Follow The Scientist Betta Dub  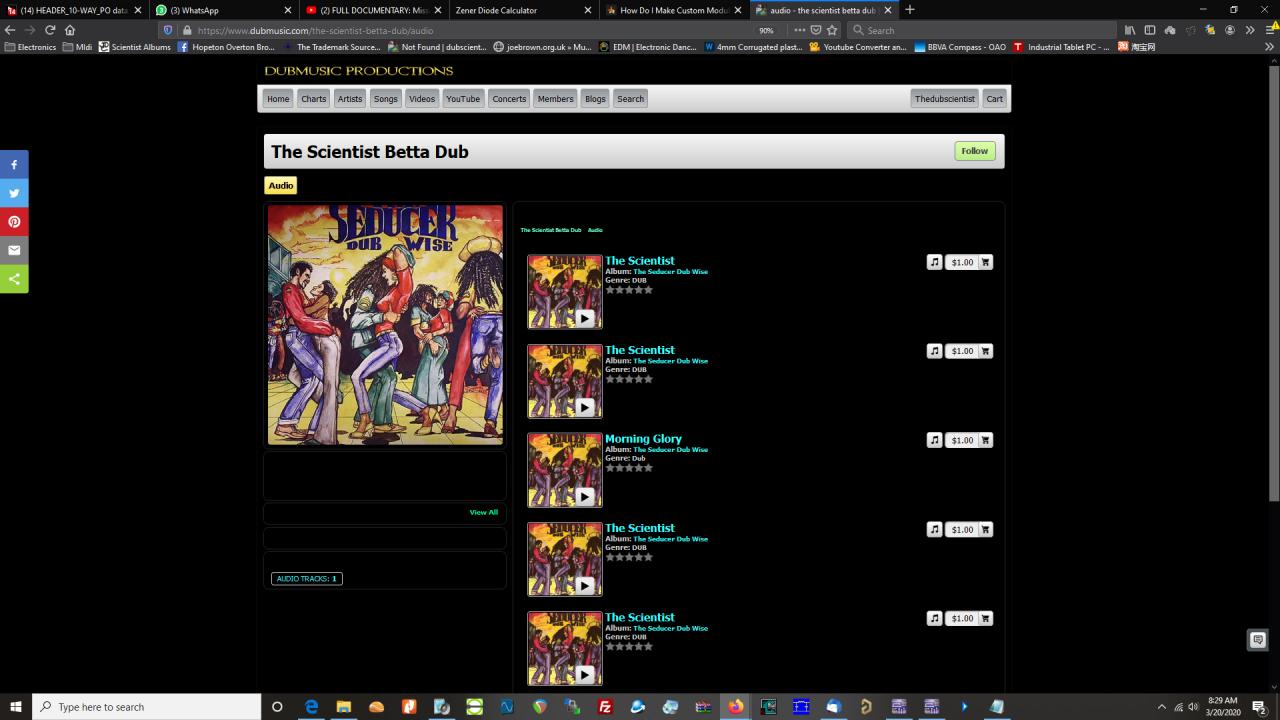pos(975,151)
